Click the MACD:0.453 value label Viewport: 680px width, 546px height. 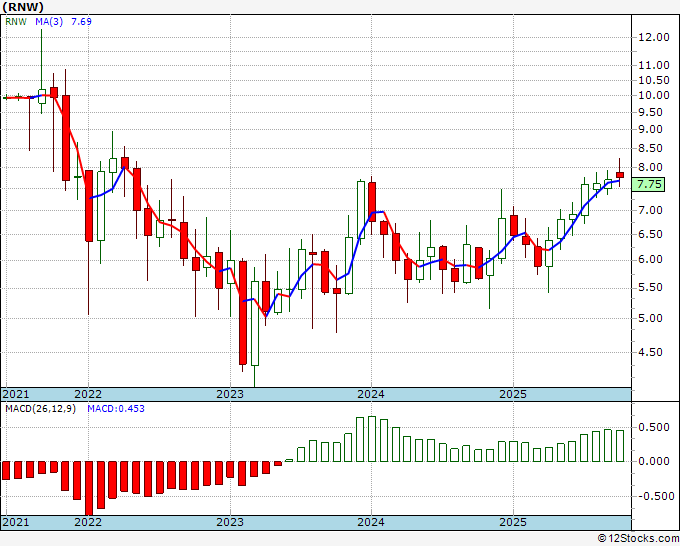point(116,409)
